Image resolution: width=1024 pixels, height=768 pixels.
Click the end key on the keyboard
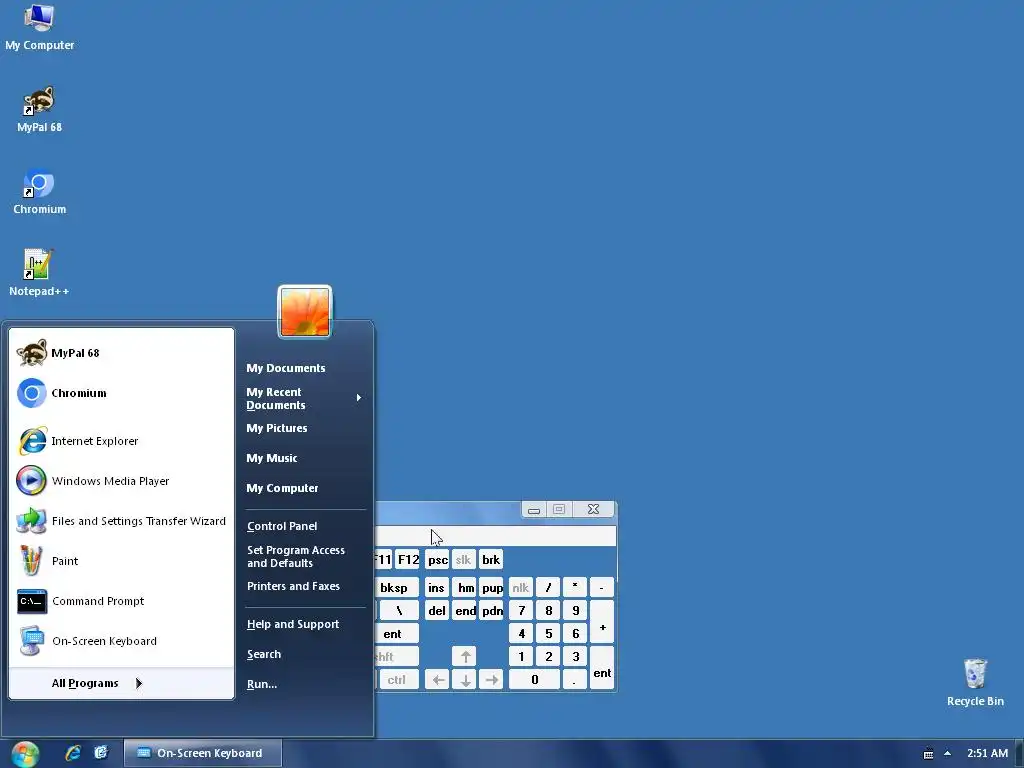click(466, 611)
